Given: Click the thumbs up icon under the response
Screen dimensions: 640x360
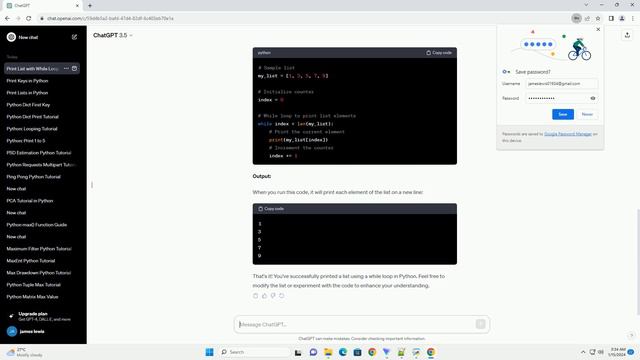Looking at the screenshot, I should point(264,296).
